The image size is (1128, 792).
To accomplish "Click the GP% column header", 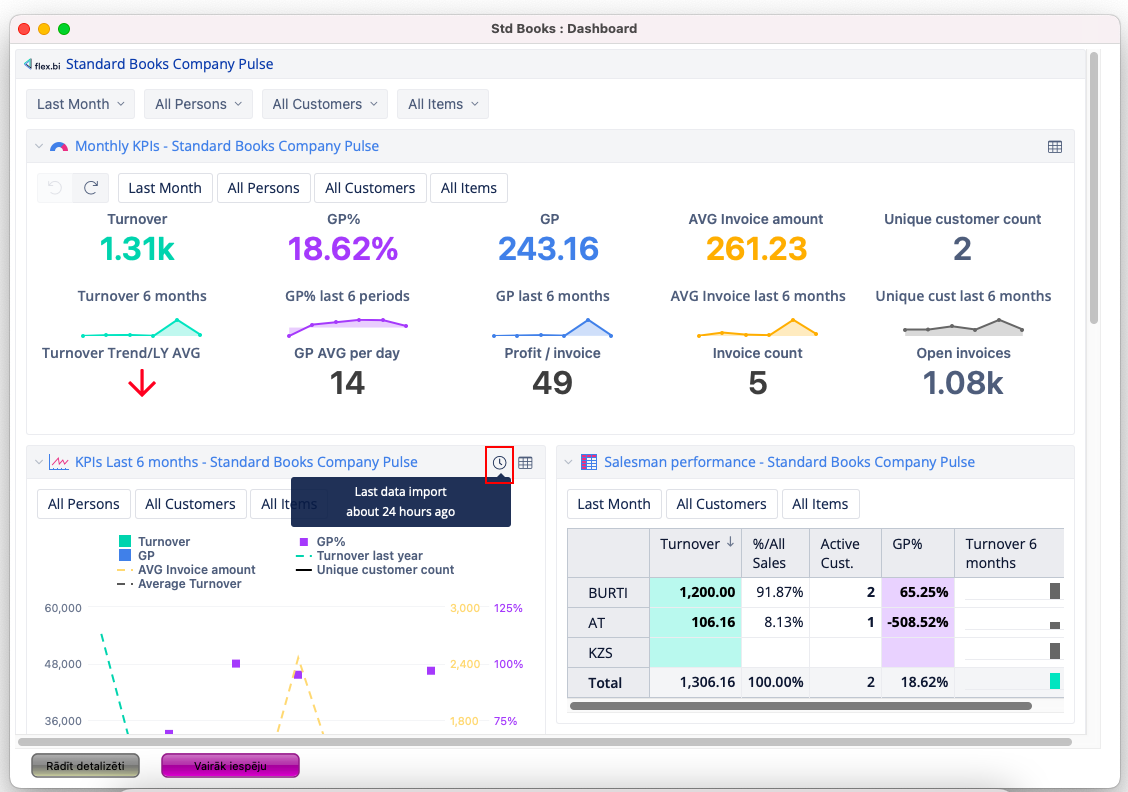I will coord(907,544).
